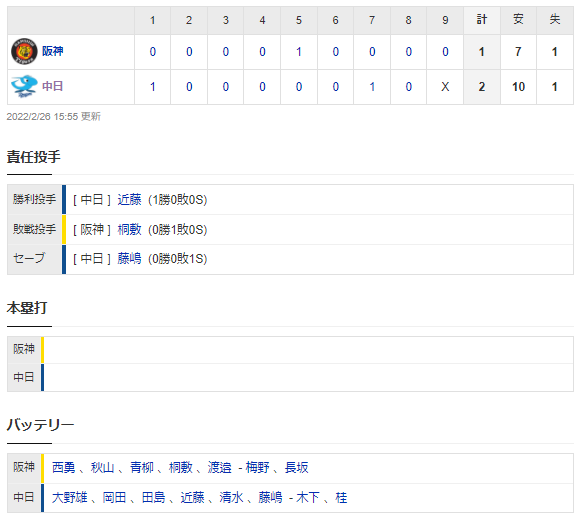Open the 阪神 team link in scoreboard
This screenshot has width=579, height=519.
coord(52,51)
